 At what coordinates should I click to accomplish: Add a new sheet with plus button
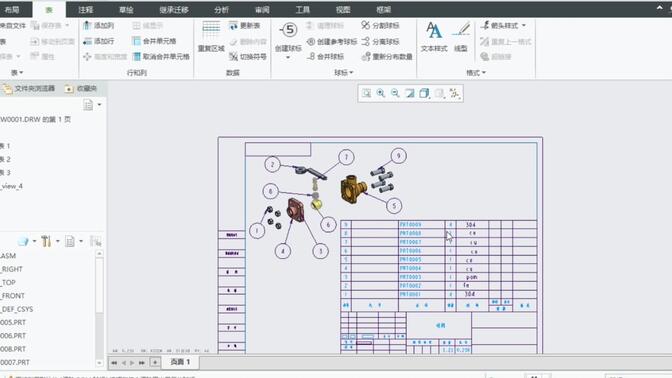[x=155, y=363]
